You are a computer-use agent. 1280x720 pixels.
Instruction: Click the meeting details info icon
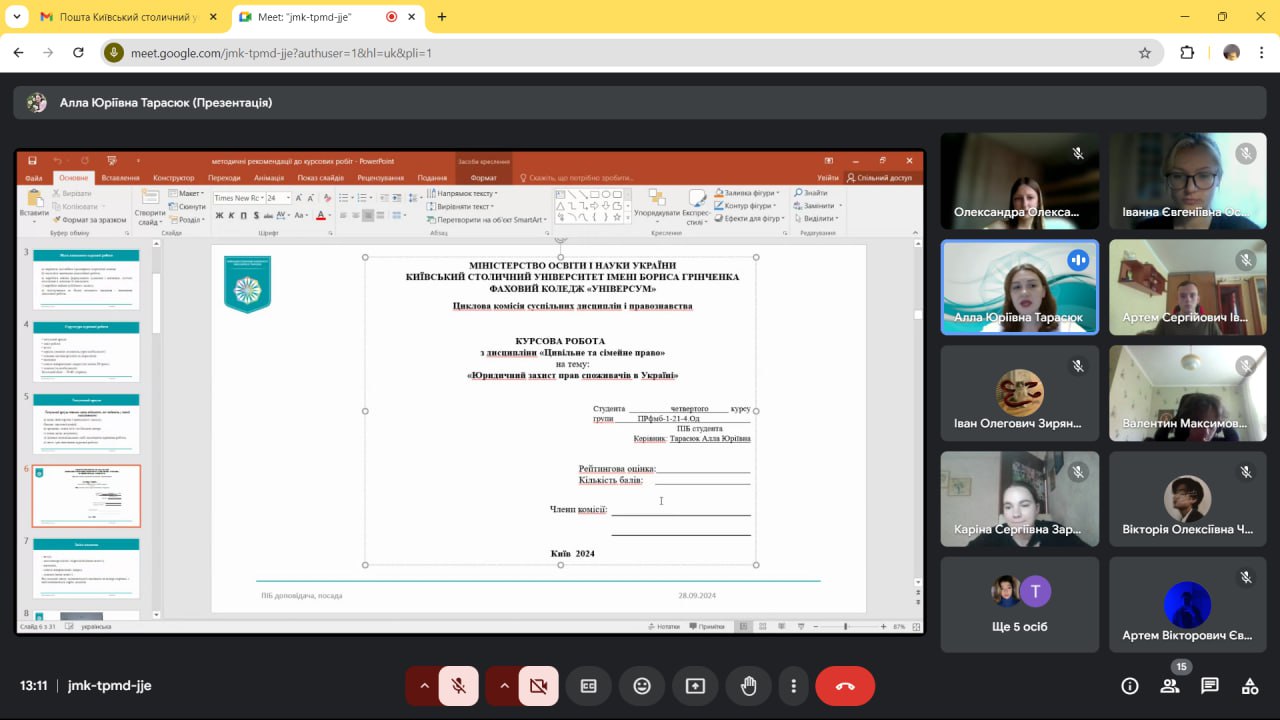(x=1130, y=686)
